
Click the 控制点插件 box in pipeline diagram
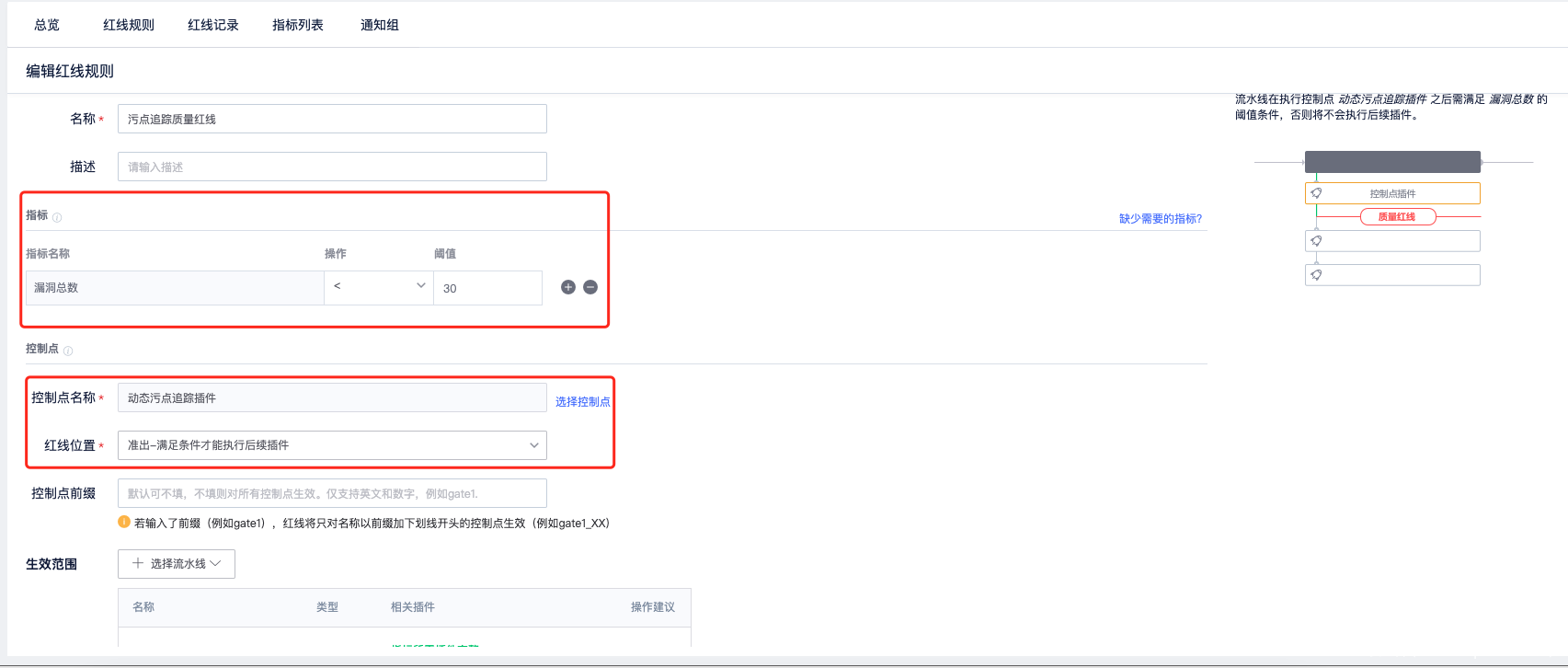click(1392, 193)
